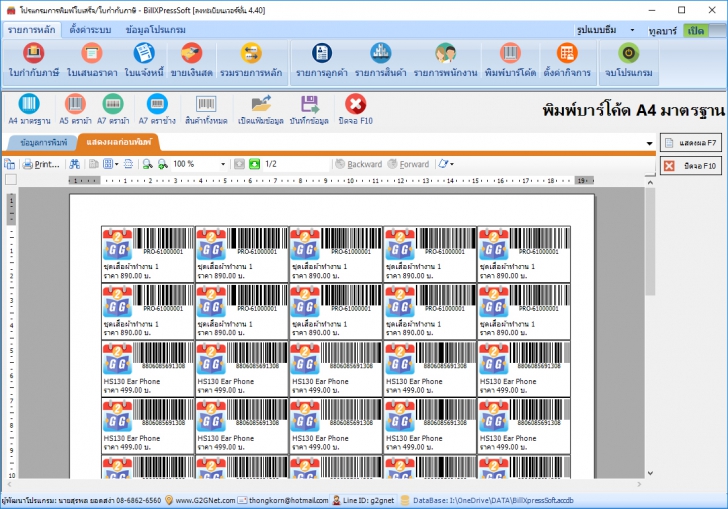Switch to the ข้อมูลการพิมพ์ tab
Screen dimensions: 728x509
43,143
